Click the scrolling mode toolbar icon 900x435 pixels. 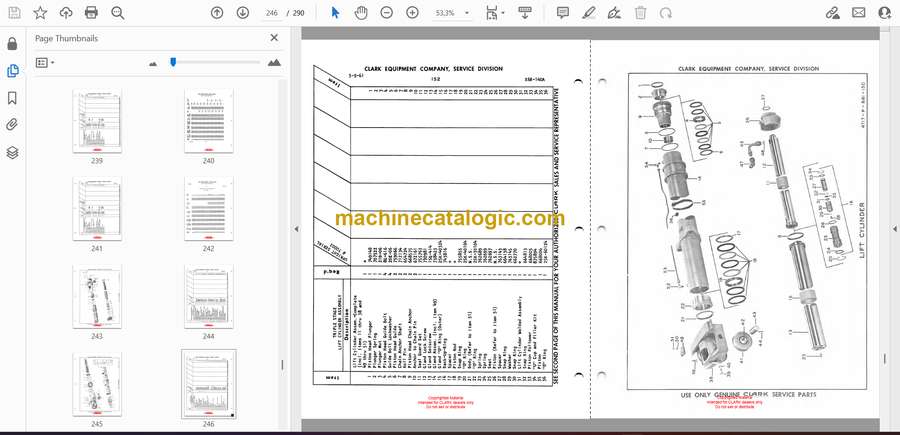coord(525,13)
